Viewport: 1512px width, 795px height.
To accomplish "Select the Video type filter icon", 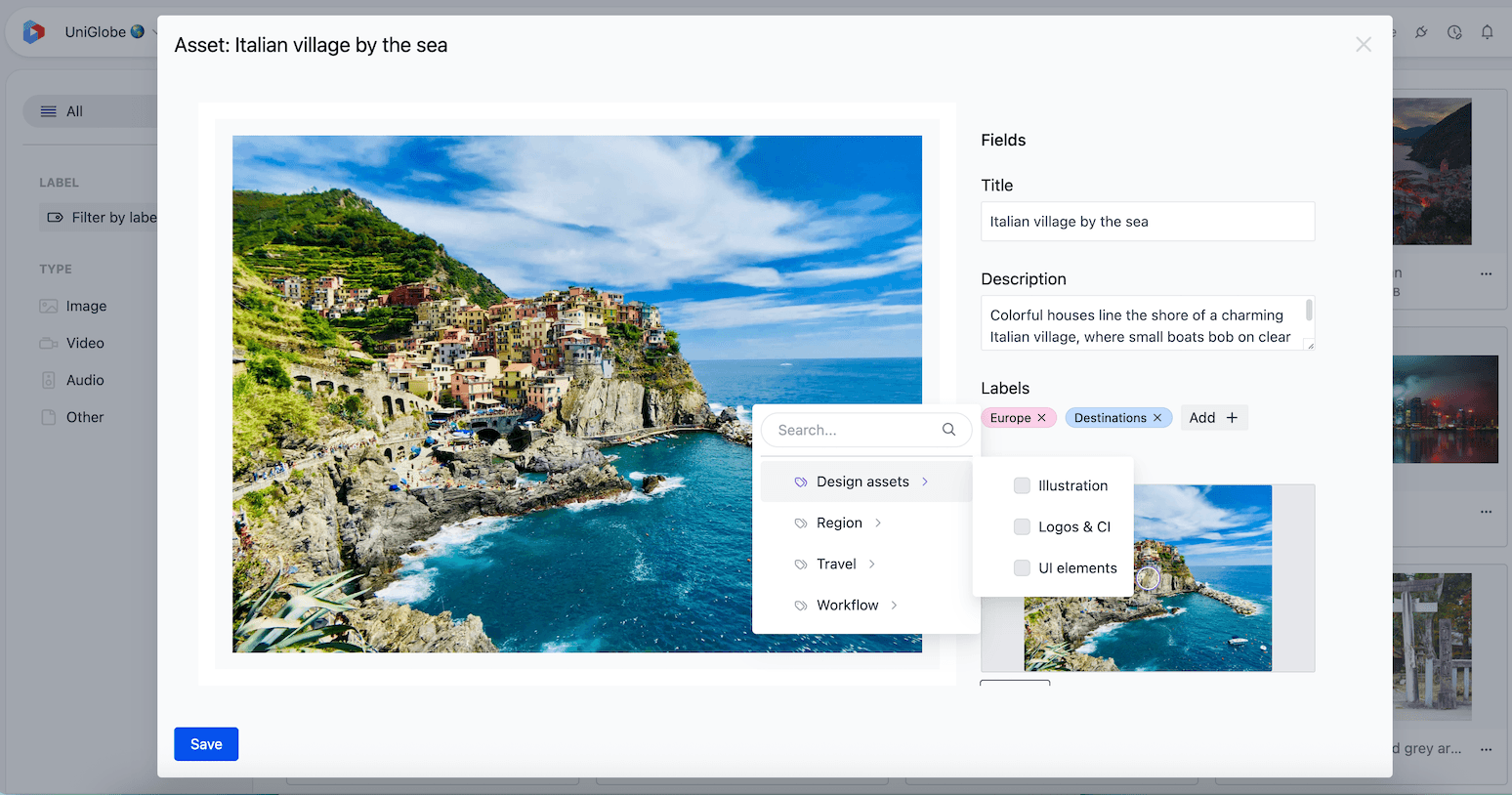I will [48, 343].
